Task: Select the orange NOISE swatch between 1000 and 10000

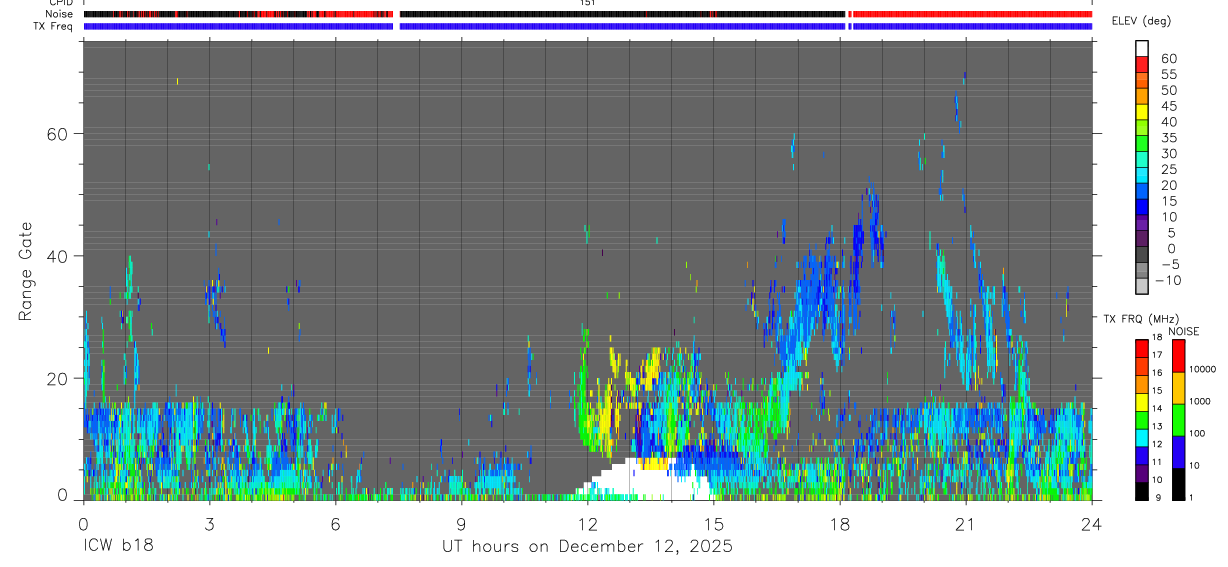Action: click(1178, 388)
